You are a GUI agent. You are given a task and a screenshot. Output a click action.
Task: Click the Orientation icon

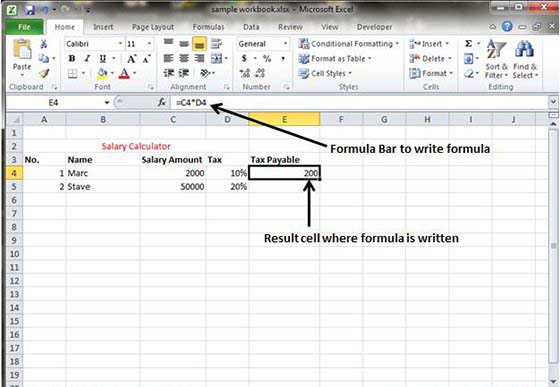pyautogui.click(x=205, y=73)
